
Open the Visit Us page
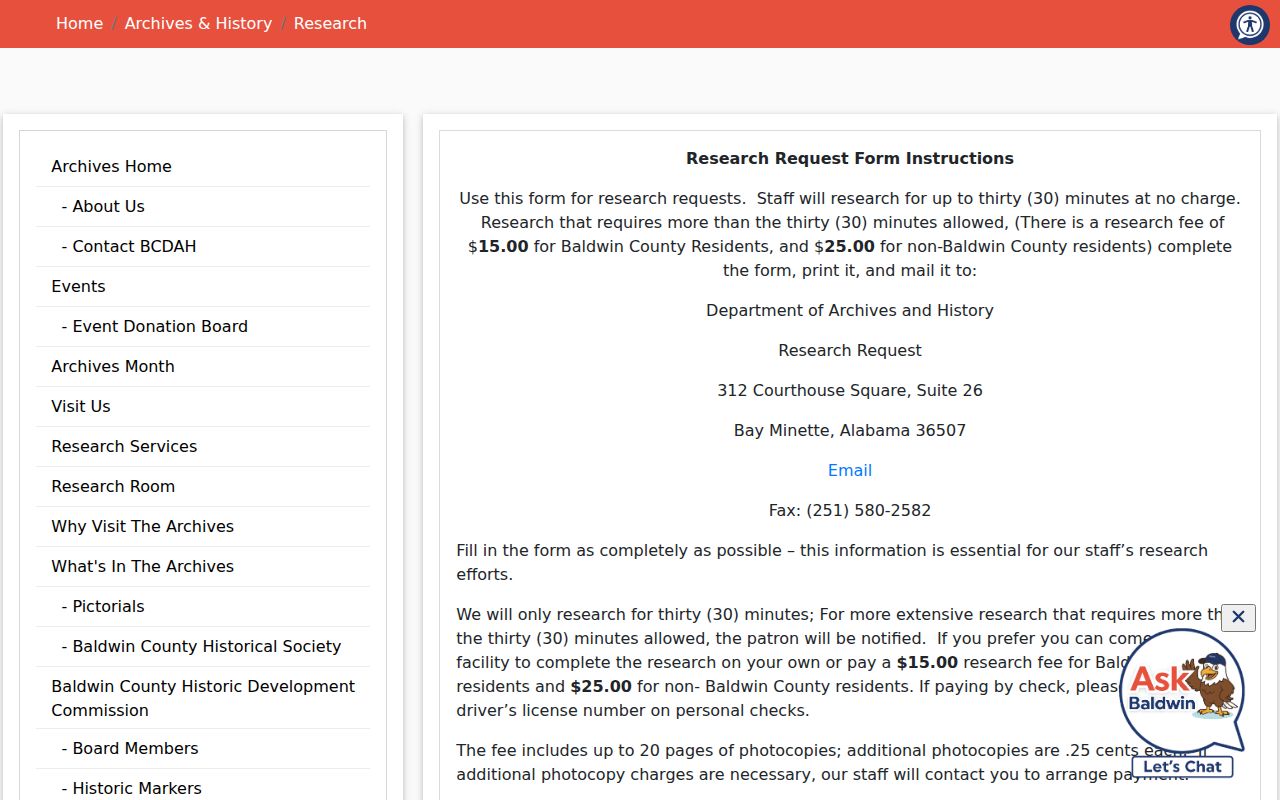click(203, 406)
